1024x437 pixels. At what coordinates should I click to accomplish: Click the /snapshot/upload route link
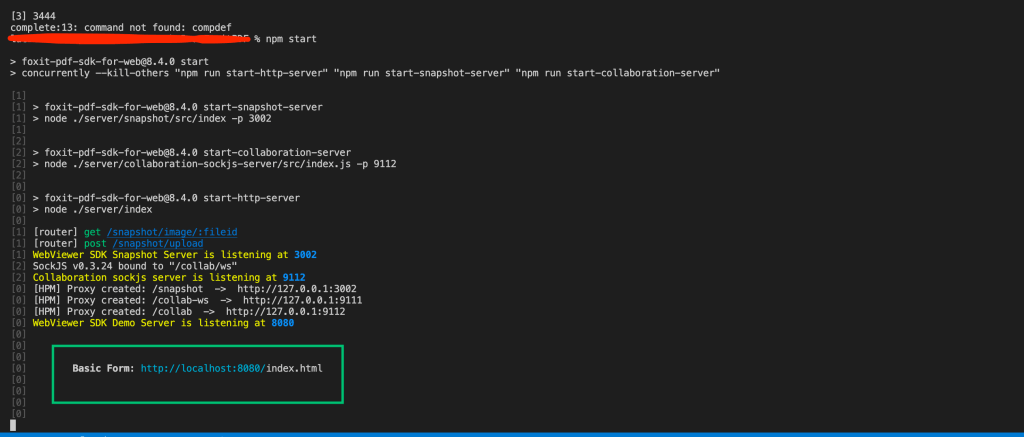(x=155, y=243)
